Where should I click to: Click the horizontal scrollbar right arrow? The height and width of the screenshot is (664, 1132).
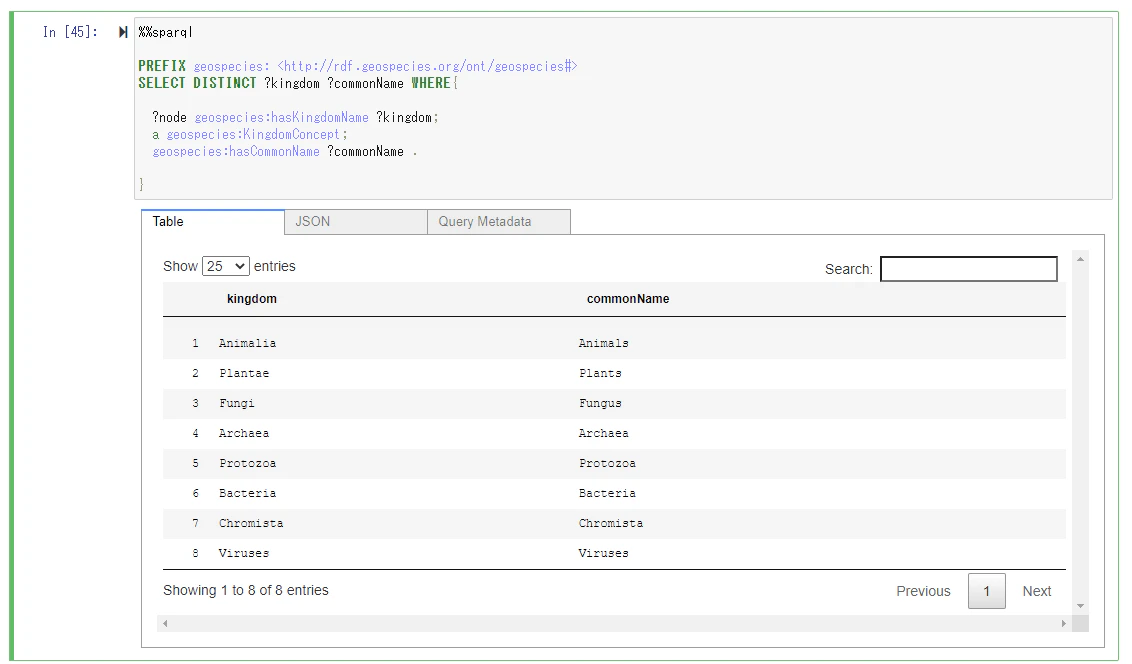1063,624
